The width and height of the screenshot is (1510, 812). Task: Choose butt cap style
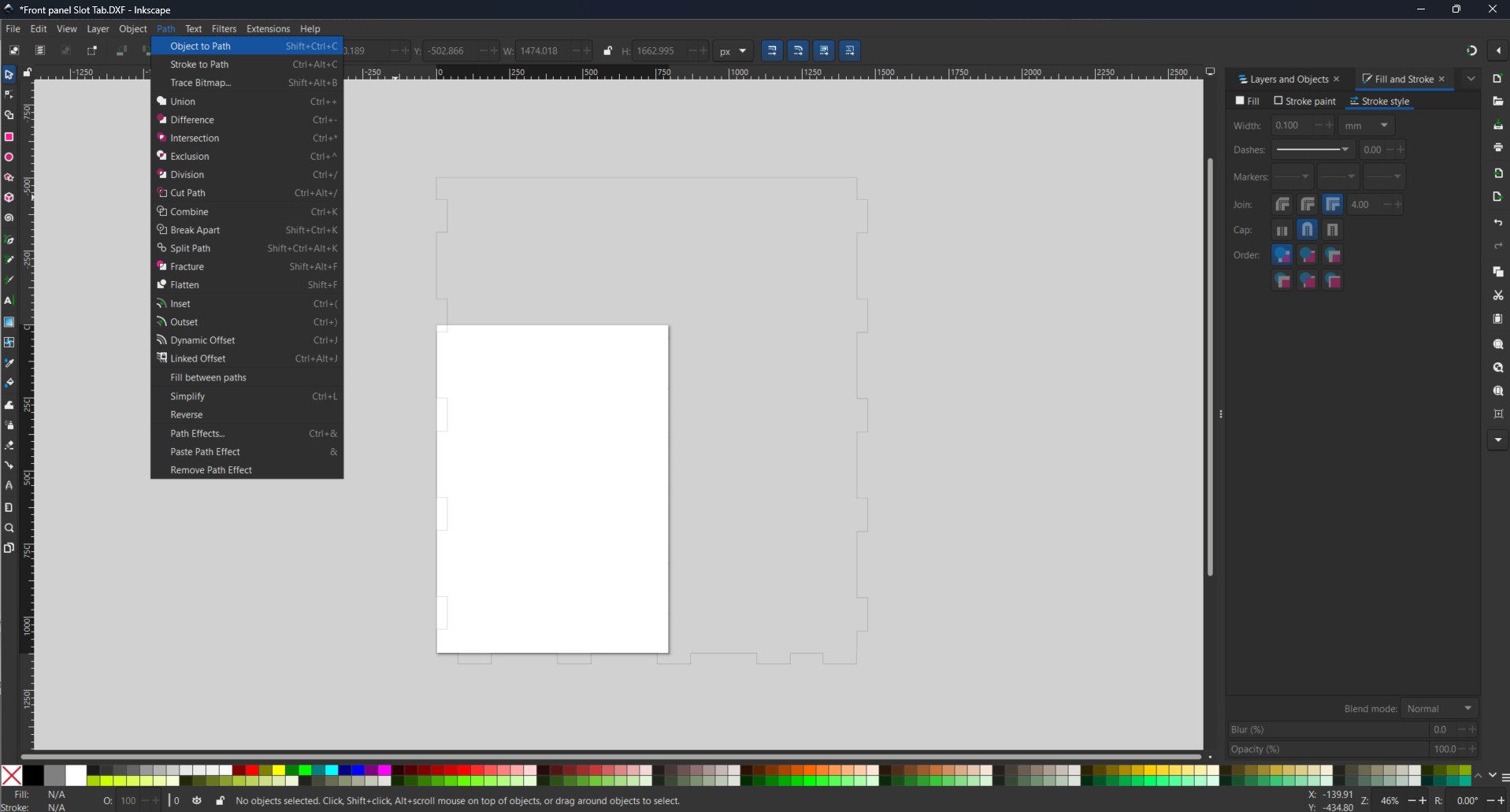(x=1282, y=230)
